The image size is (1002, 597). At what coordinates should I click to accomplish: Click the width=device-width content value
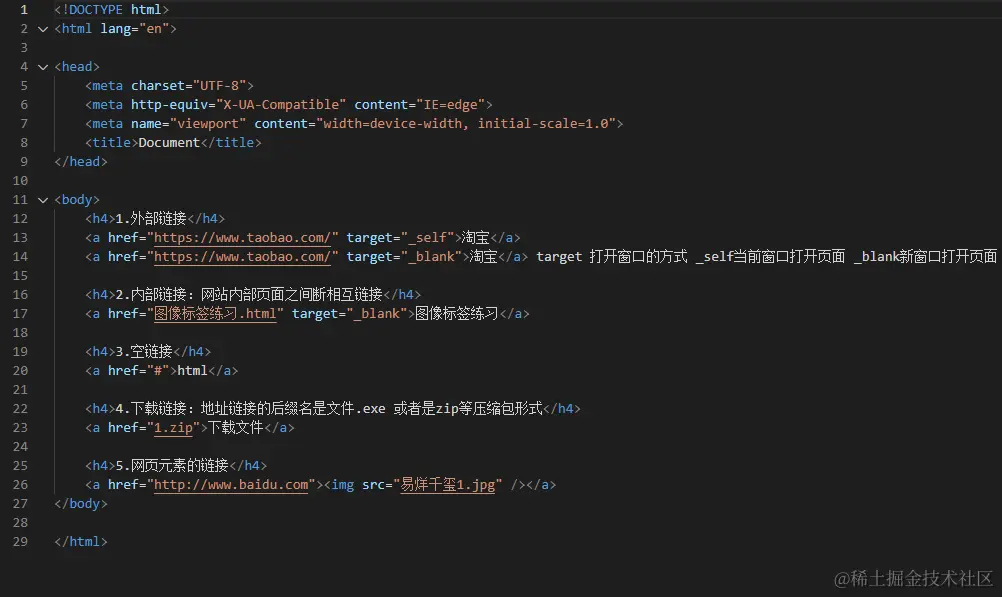(x=392, y=124)
